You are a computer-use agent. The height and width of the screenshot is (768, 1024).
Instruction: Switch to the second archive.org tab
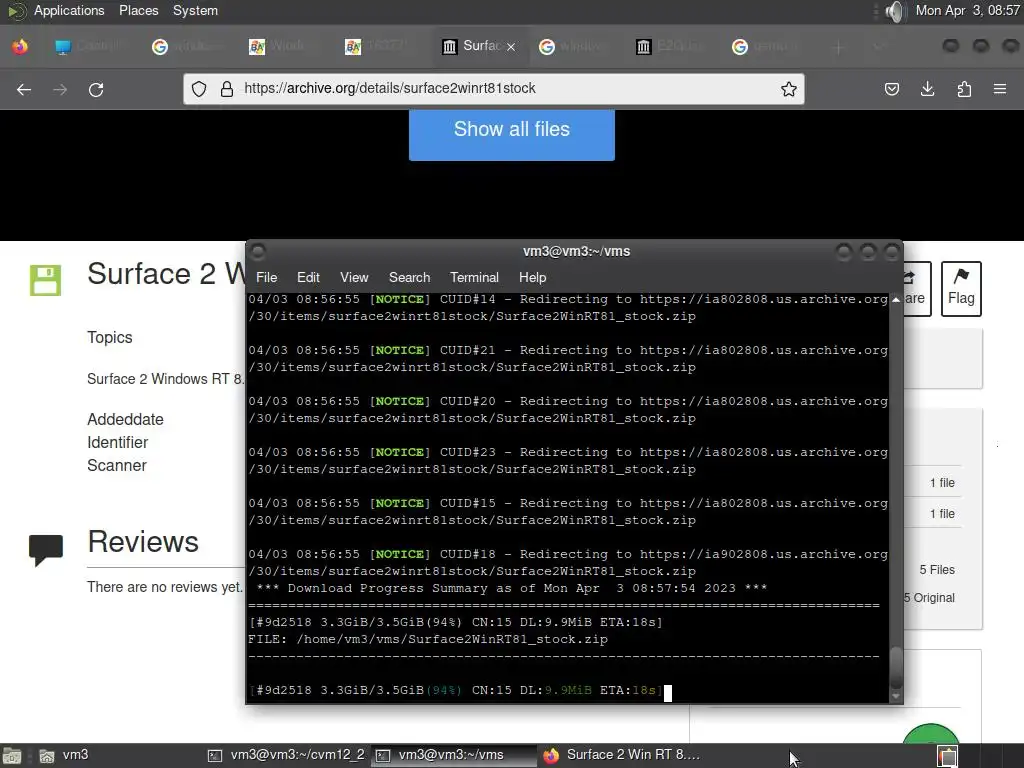point(671,46)
